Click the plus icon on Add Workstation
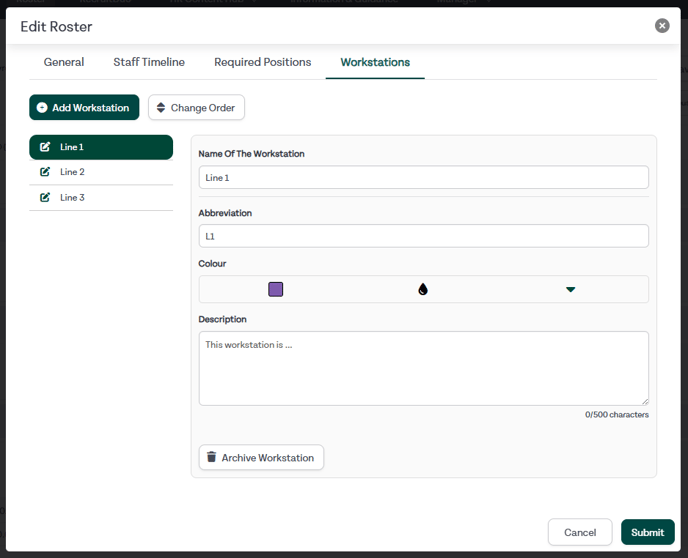Screen dimensions: 688x558 click(42, 108)
